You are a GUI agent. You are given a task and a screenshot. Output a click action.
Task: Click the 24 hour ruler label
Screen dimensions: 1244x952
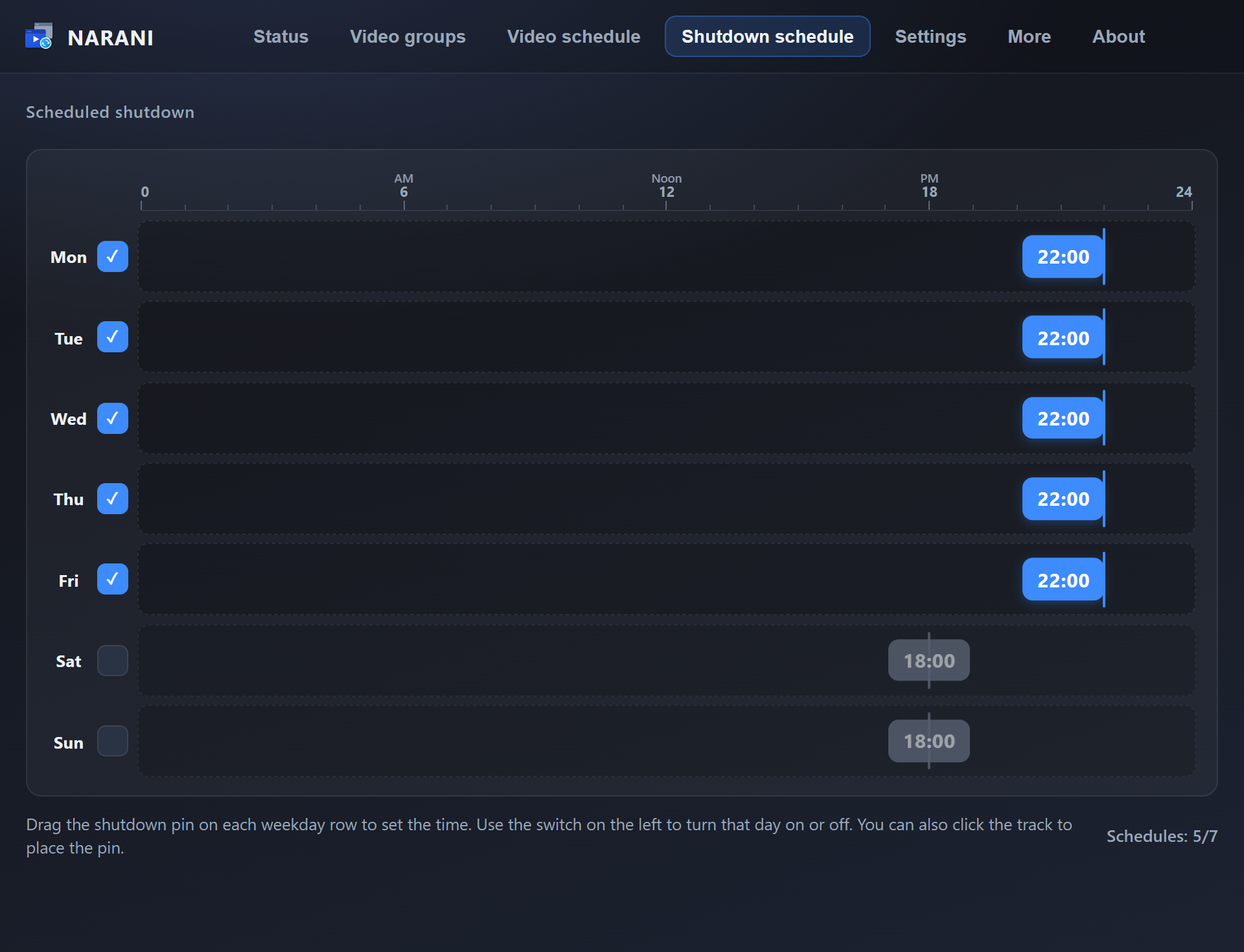coord(1184,192)
